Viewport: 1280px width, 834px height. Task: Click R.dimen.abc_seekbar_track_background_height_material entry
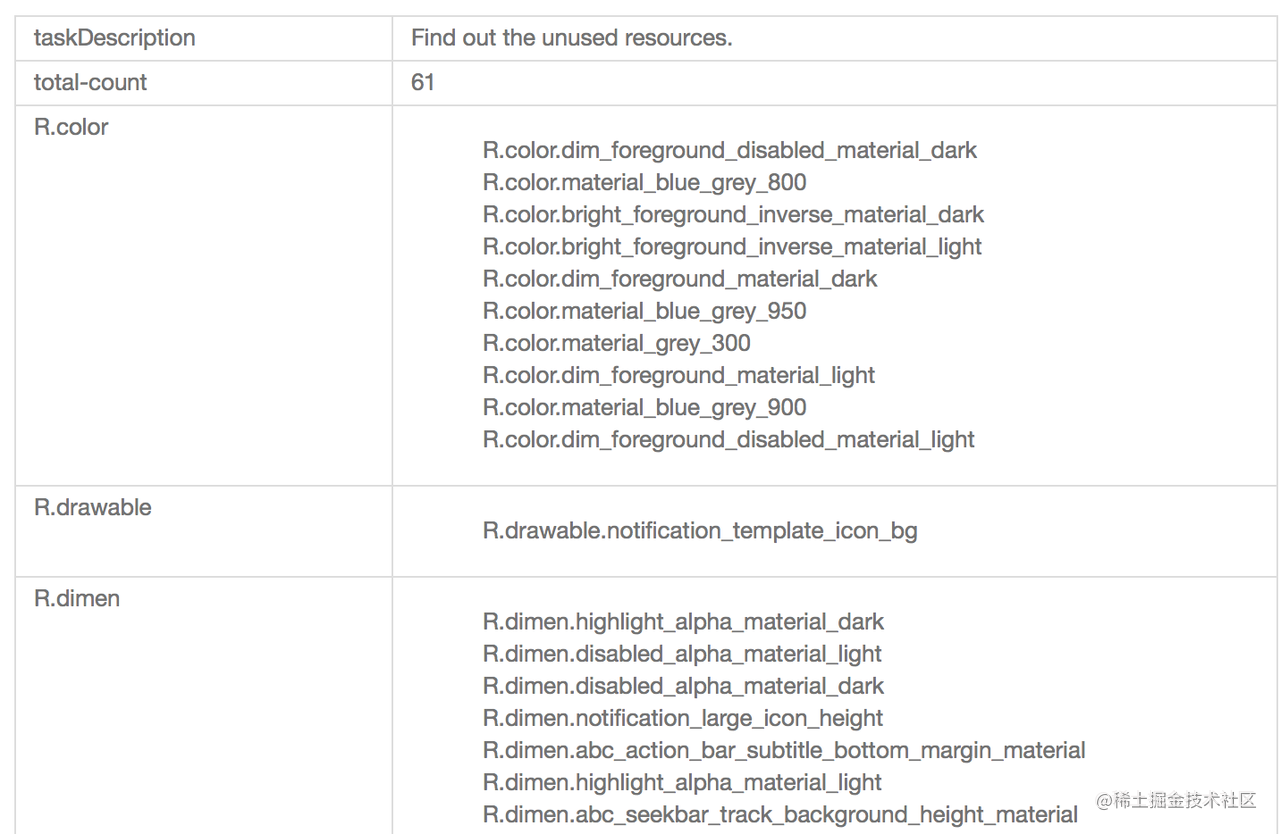[x=781, y=814]
